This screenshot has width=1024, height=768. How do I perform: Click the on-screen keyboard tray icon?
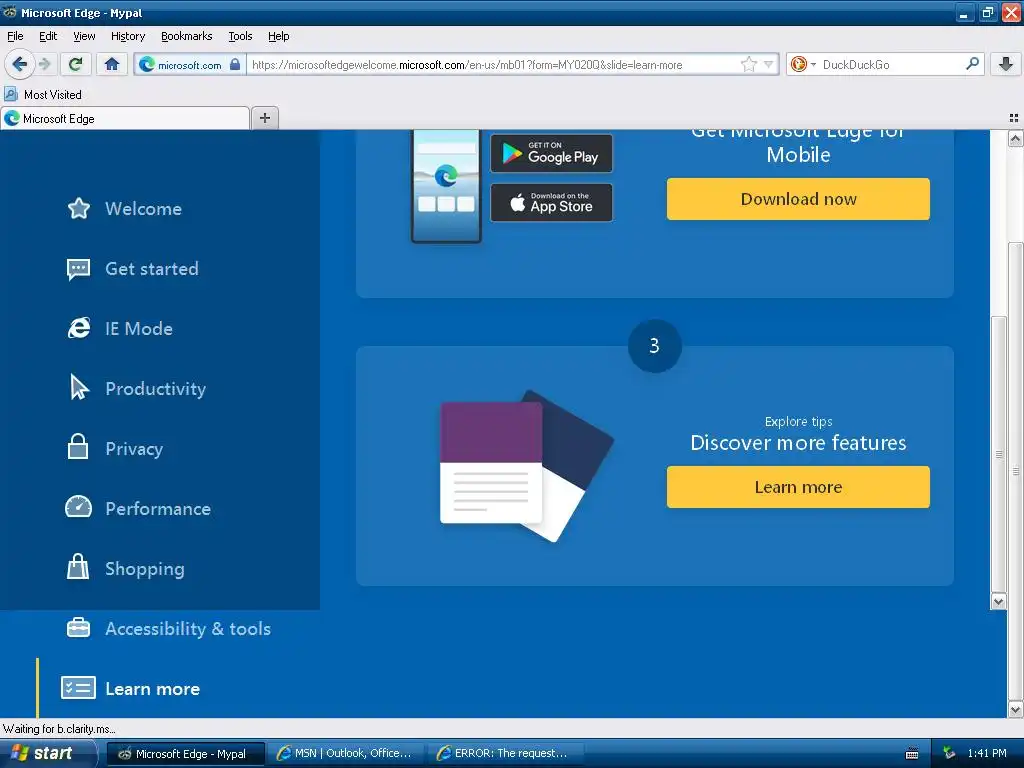point(912,754)
